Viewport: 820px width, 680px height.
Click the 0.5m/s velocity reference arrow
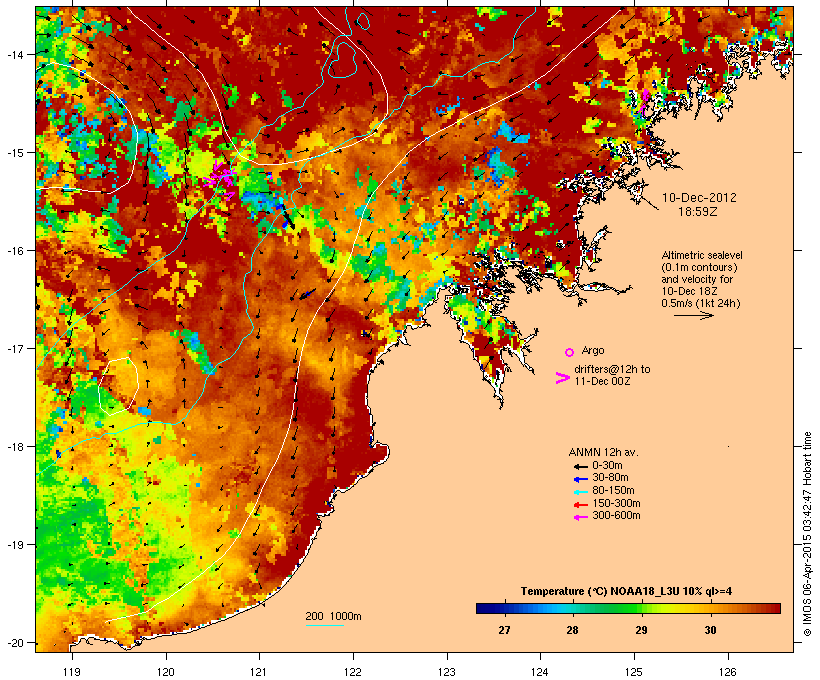click(693, 315)
